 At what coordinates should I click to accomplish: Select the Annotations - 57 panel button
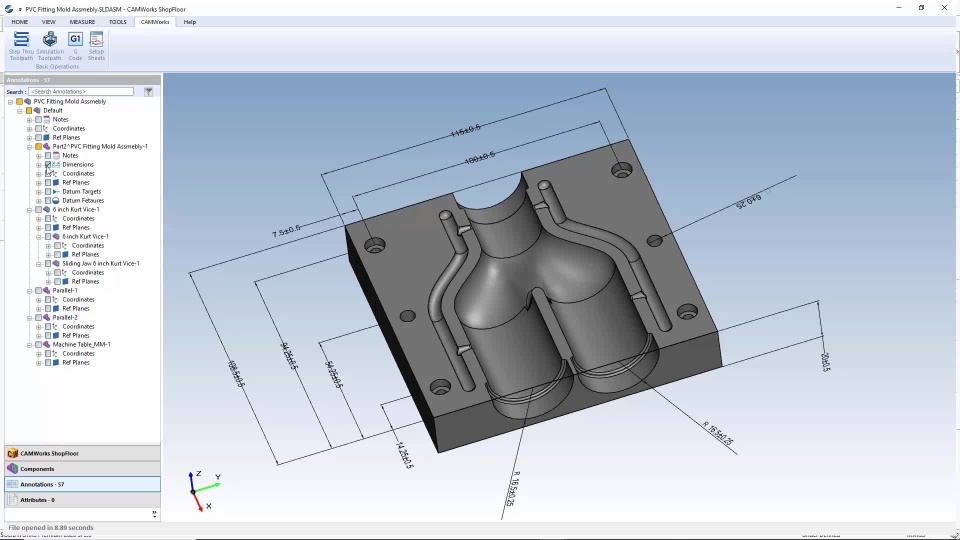click(83, 484)
